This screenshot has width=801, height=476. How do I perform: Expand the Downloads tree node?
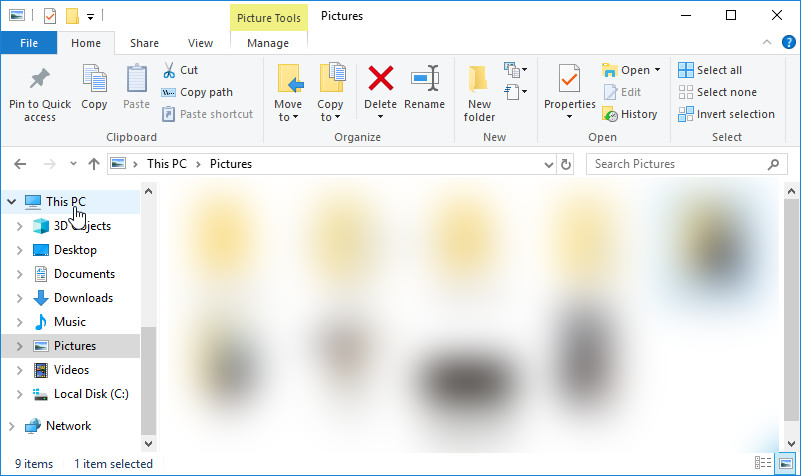pos(19,298)
